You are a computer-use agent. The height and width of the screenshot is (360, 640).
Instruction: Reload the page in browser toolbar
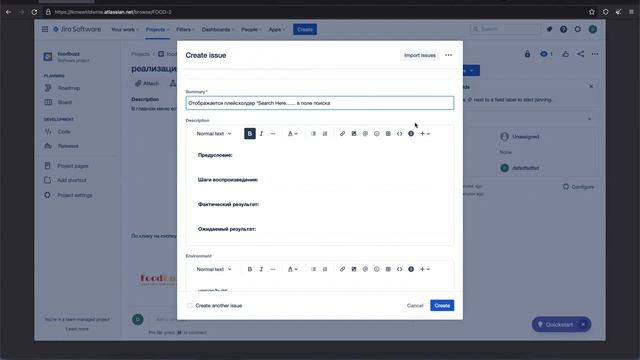[34, 12]
